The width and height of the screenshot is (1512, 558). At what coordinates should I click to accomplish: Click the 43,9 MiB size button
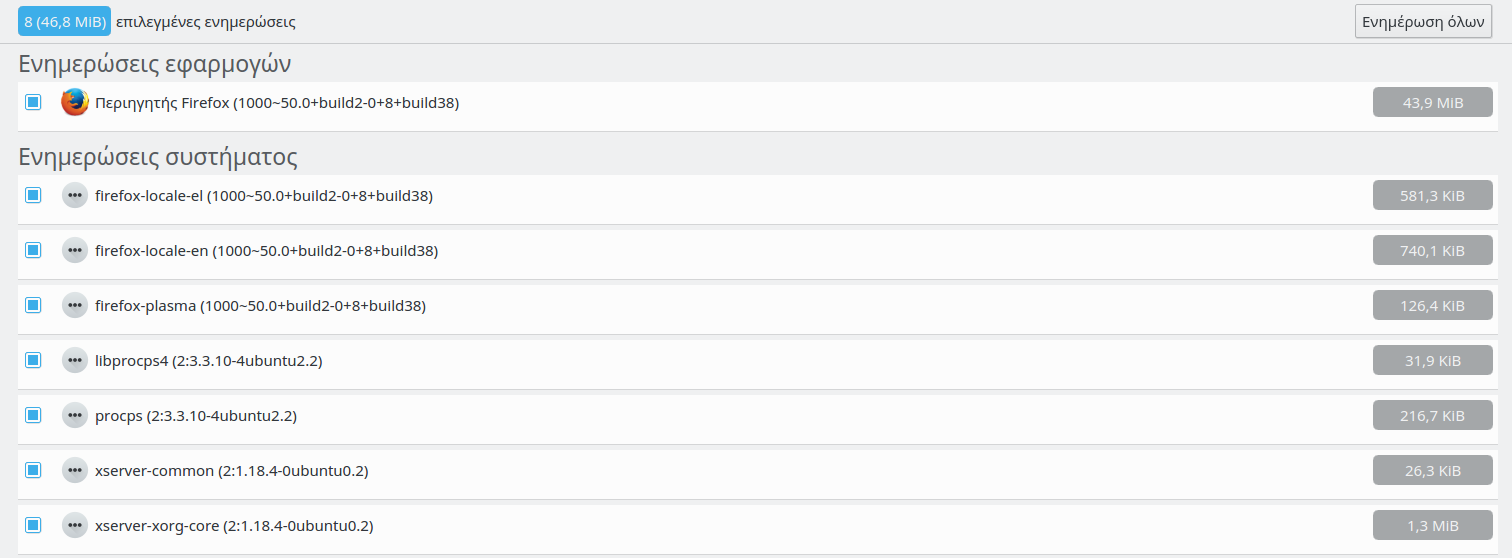1432,102
